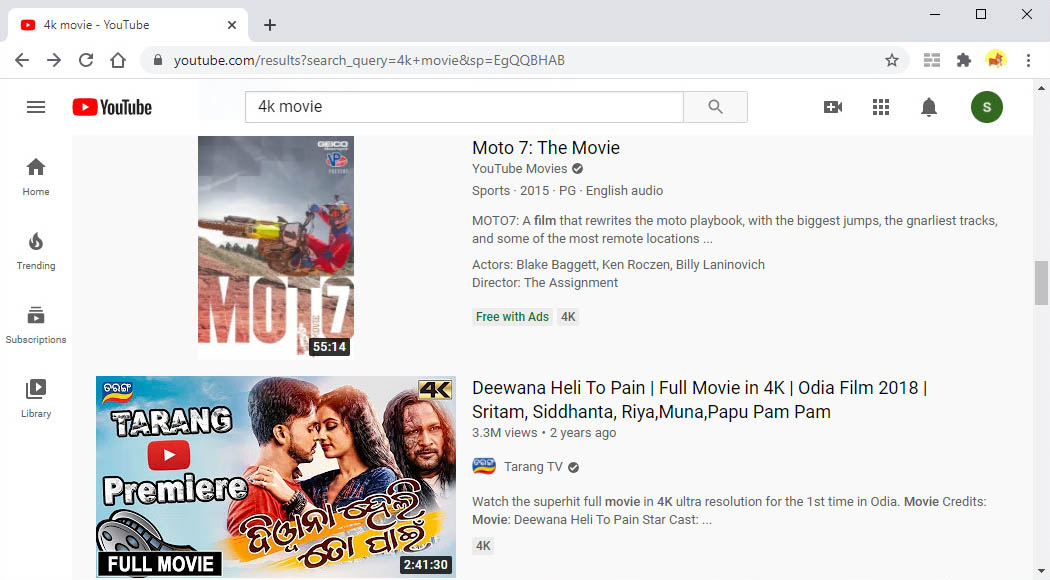Visit the Tarang TV channel link

coord(533,466)
